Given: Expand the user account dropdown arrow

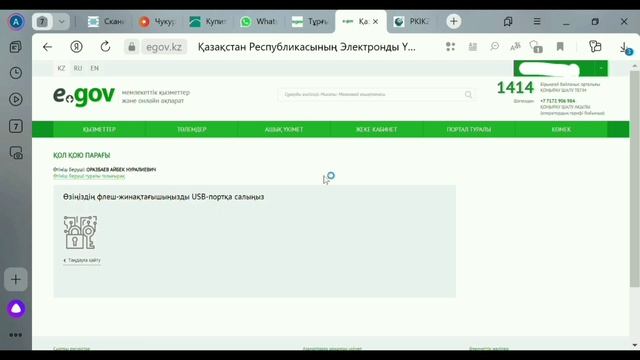Looking at the screenshot, I should click(x=601, y=68).
